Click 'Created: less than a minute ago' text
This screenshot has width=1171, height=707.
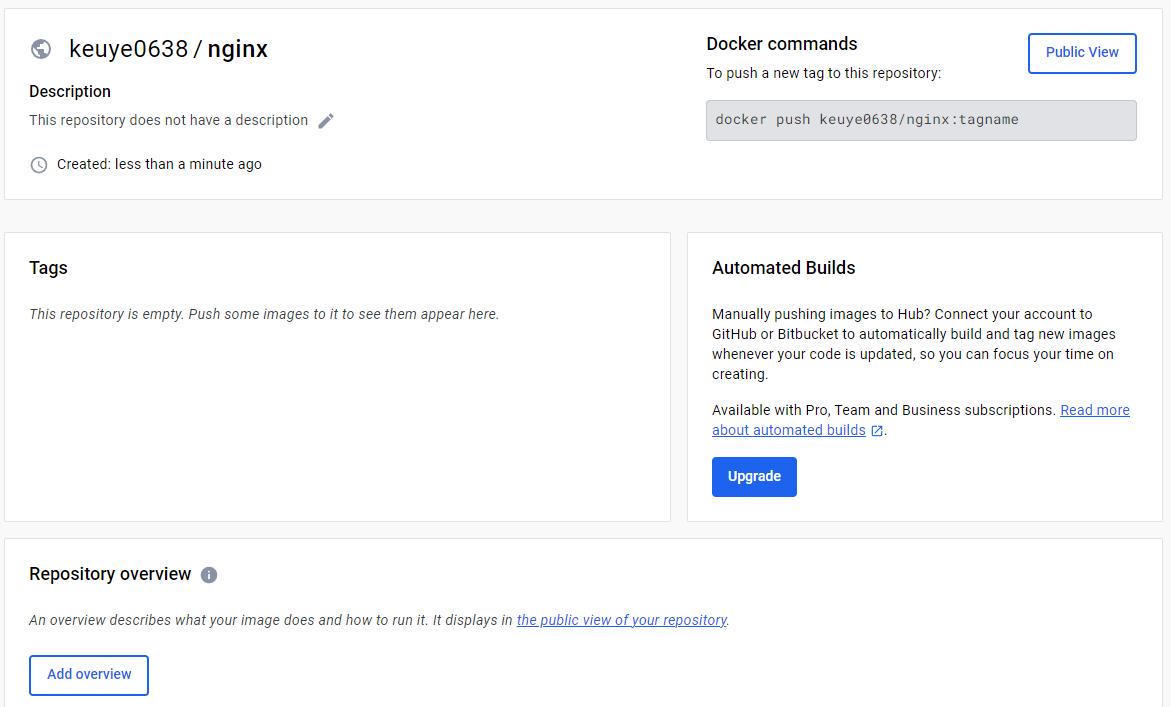(159, 164)
